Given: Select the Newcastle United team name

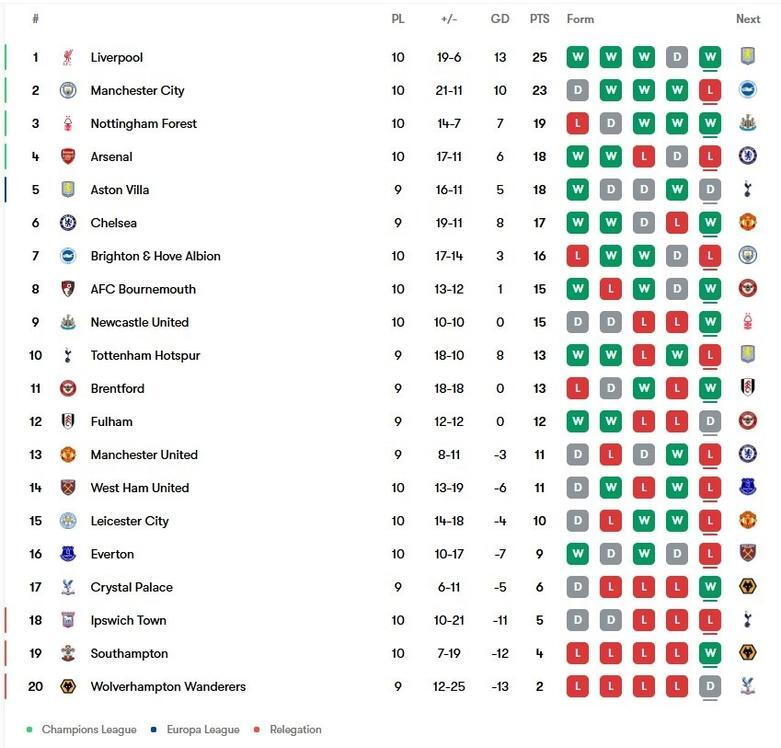Looking at the screenshot, I should pos(139,322).
